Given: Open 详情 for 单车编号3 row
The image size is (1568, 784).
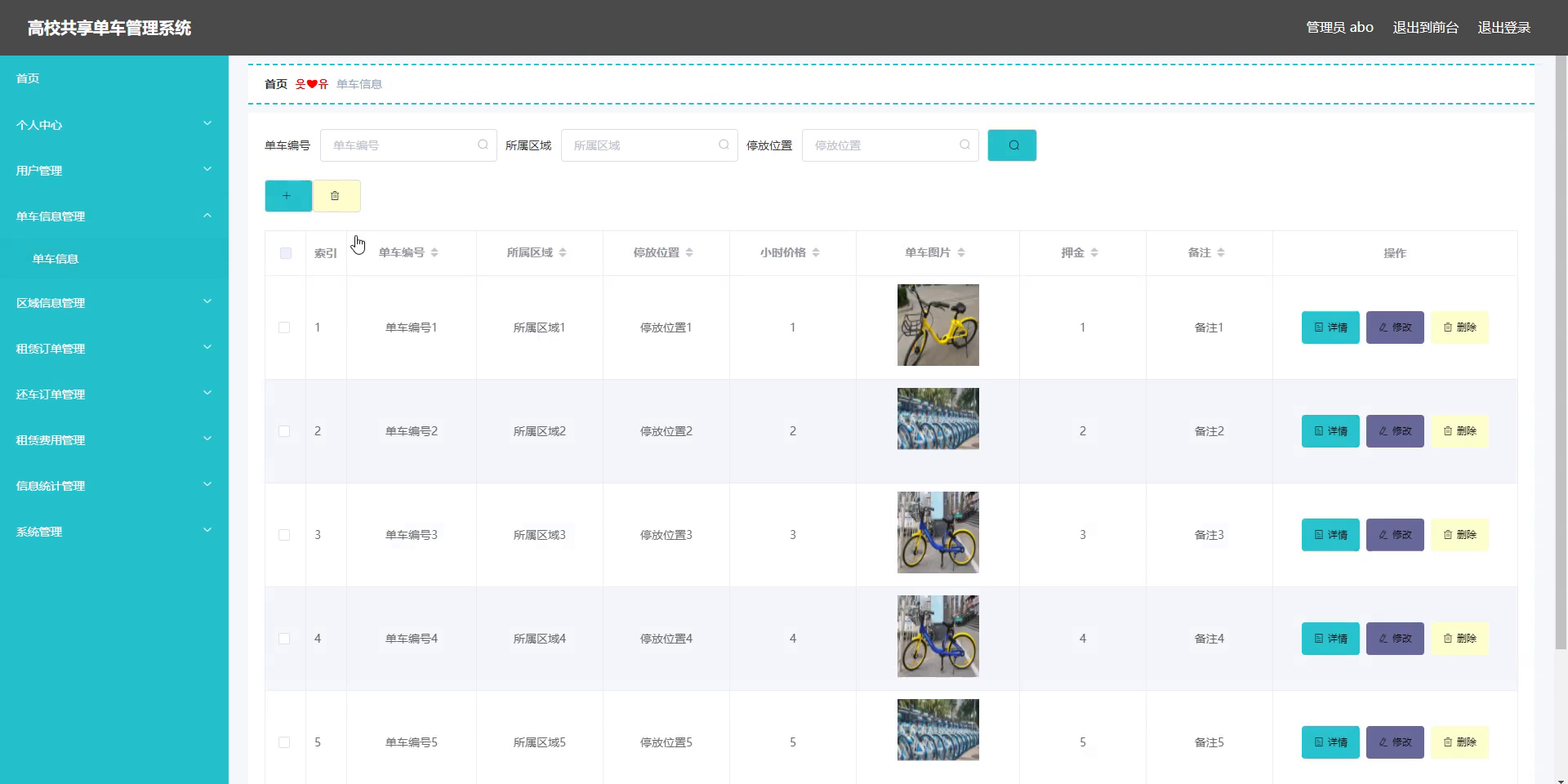Looking at the screenshot, I should (x=1330, y=535).
